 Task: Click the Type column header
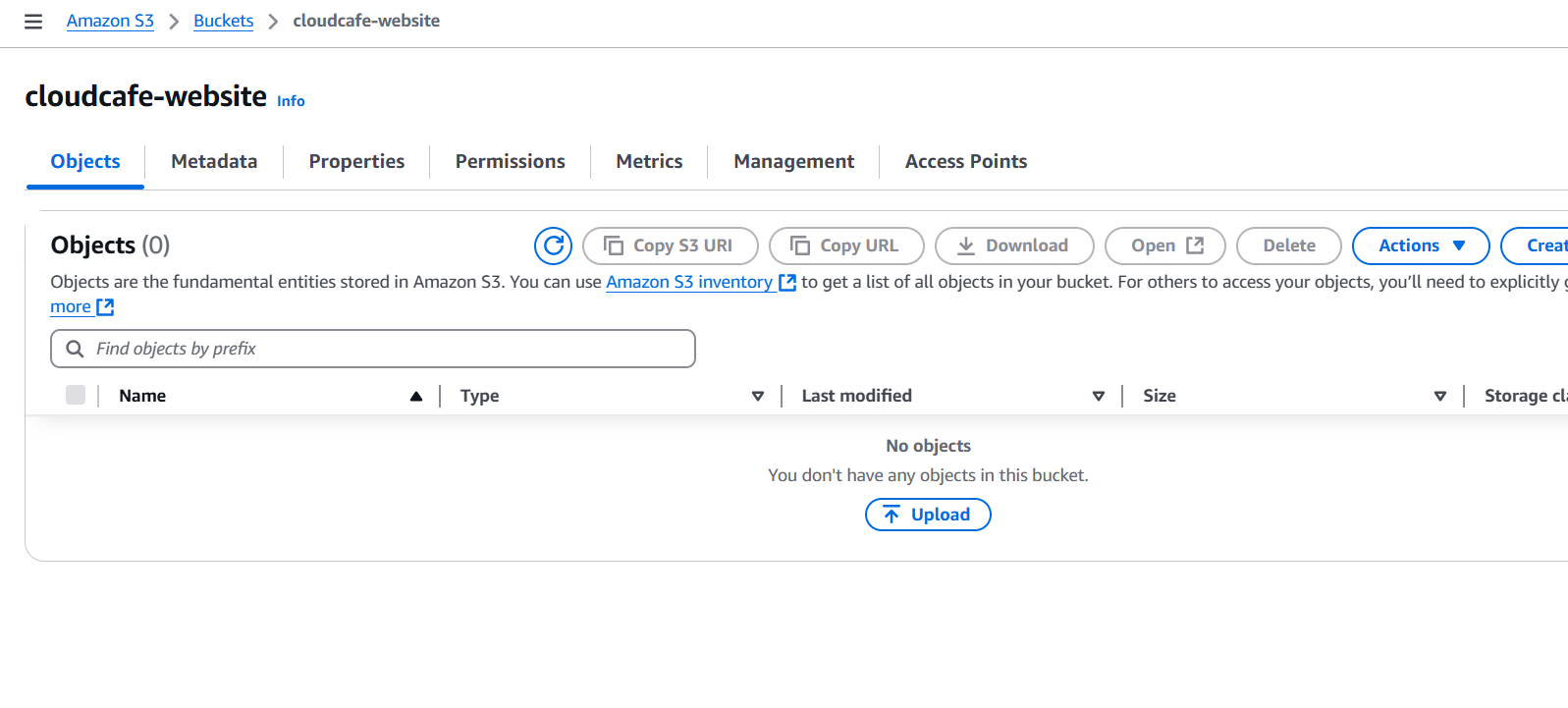479,396
